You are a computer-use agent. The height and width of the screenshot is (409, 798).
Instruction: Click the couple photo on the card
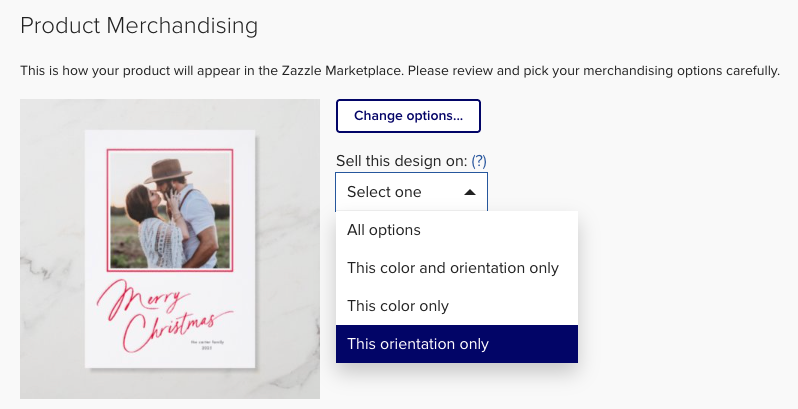point(170,210)
